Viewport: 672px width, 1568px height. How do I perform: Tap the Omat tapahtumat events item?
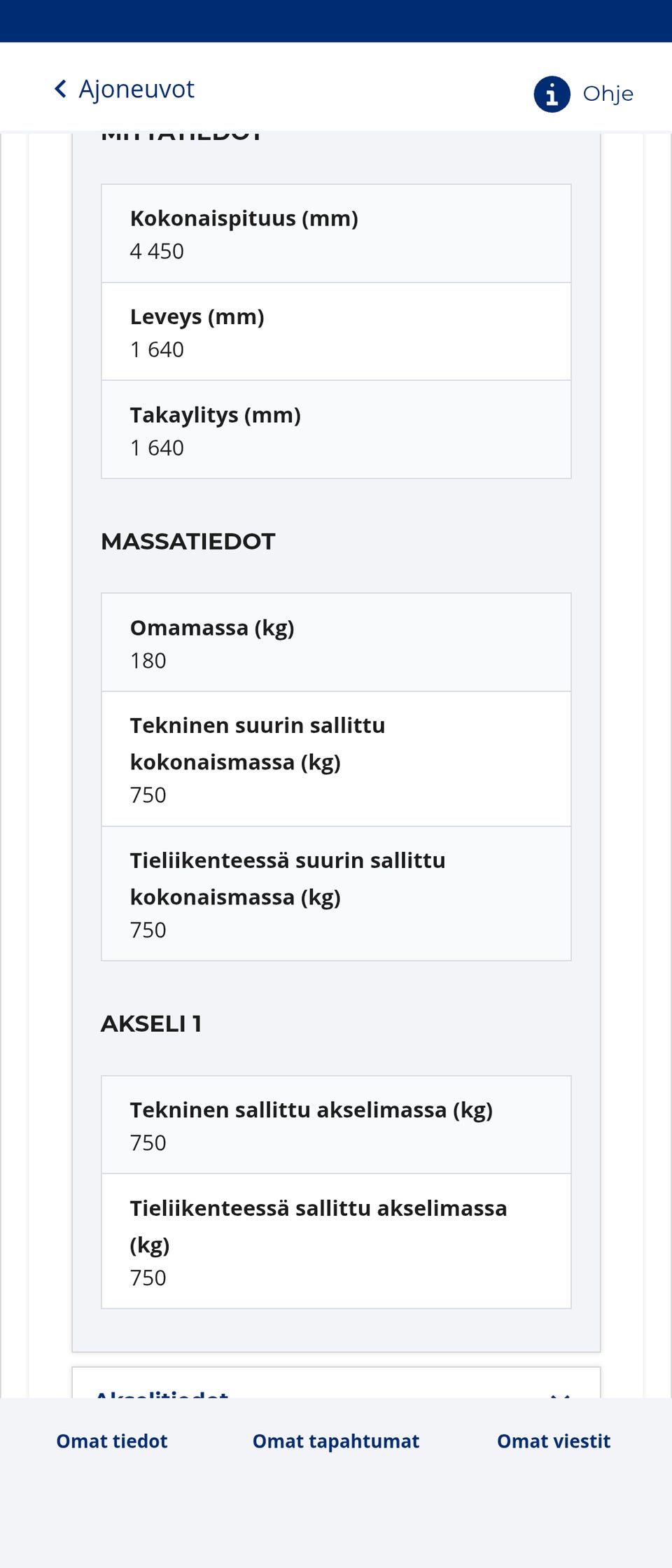tap(335, 1441)
